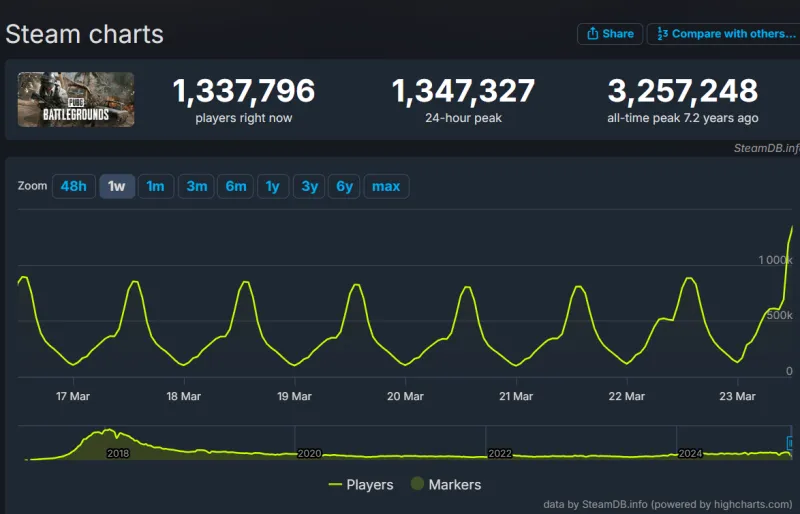Click the 20 Mar axis label

[x=405, y=396]
